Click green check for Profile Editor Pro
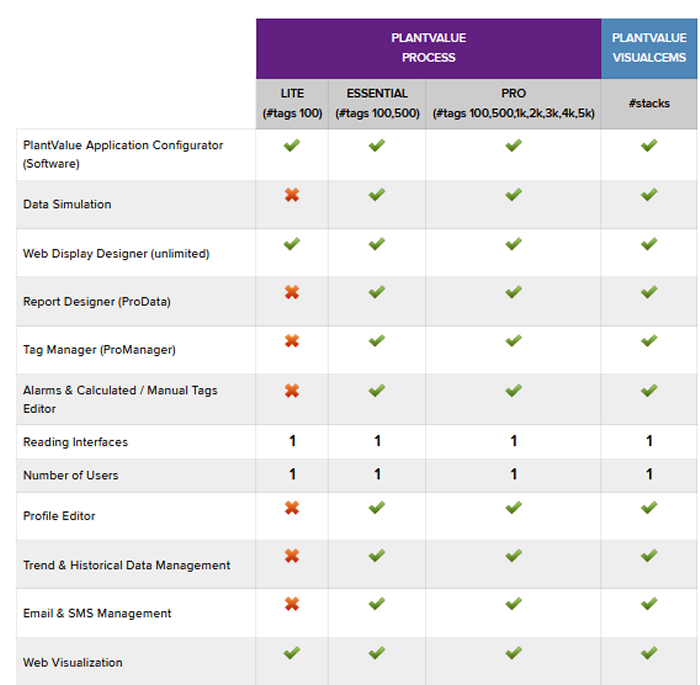The image size is (700, 685). pos(513,508)
